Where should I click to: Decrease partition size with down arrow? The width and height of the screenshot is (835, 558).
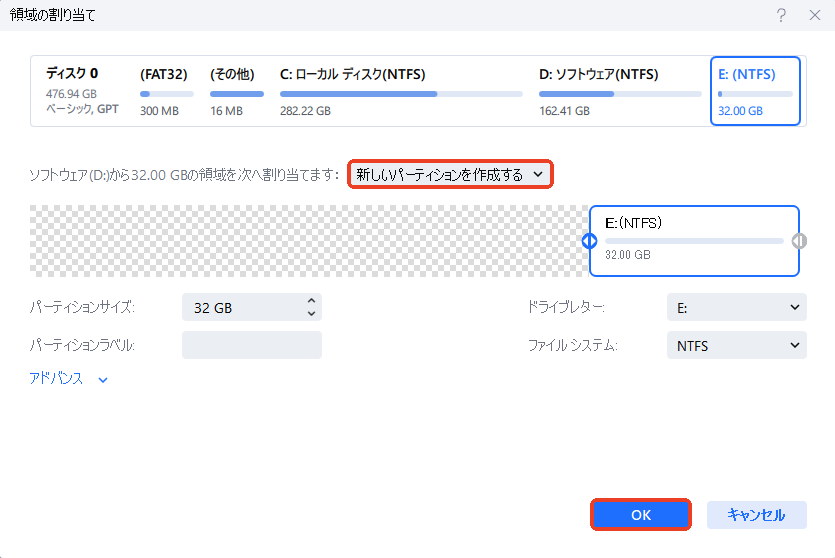(311, 314)
